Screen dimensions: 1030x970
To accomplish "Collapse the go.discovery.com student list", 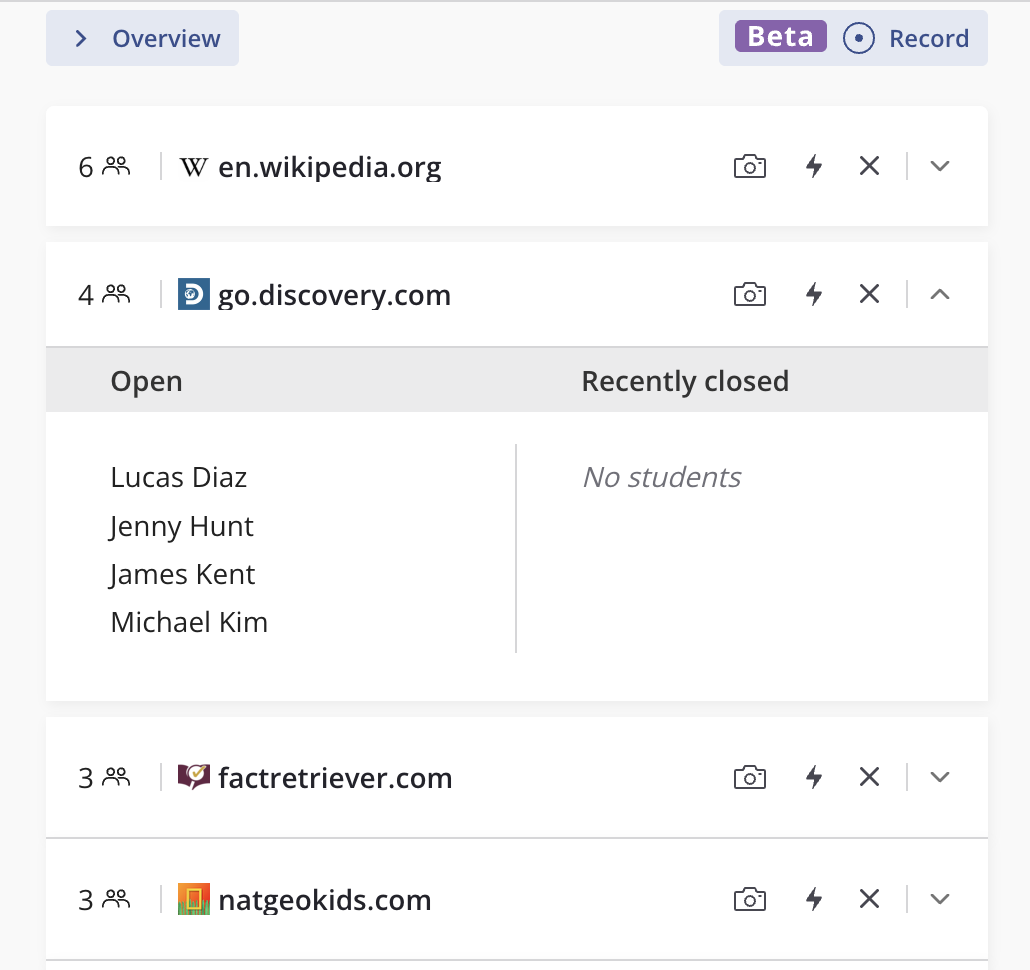I will [939, 294].
